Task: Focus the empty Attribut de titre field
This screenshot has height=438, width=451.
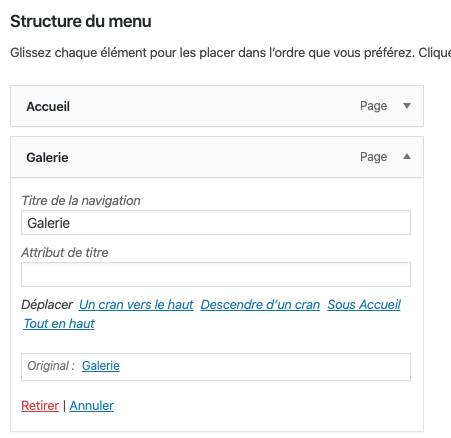Action: 216,274
